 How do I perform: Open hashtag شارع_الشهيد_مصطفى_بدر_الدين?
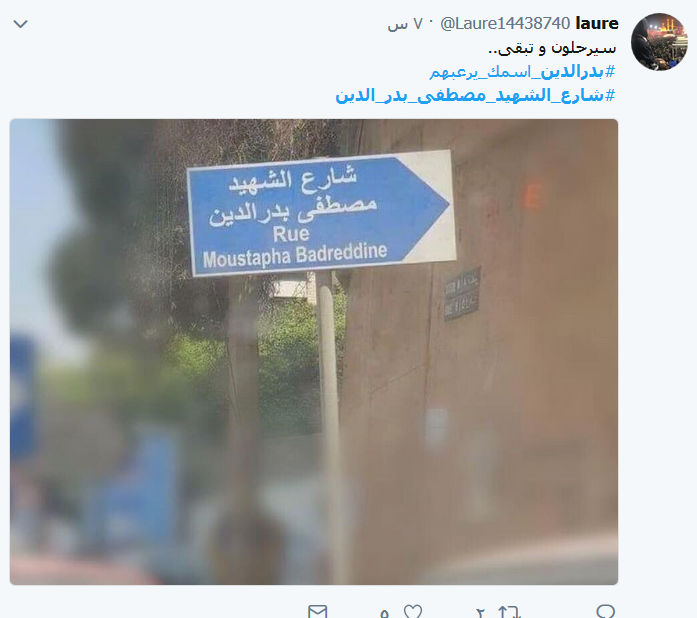[x=476, y=95]
